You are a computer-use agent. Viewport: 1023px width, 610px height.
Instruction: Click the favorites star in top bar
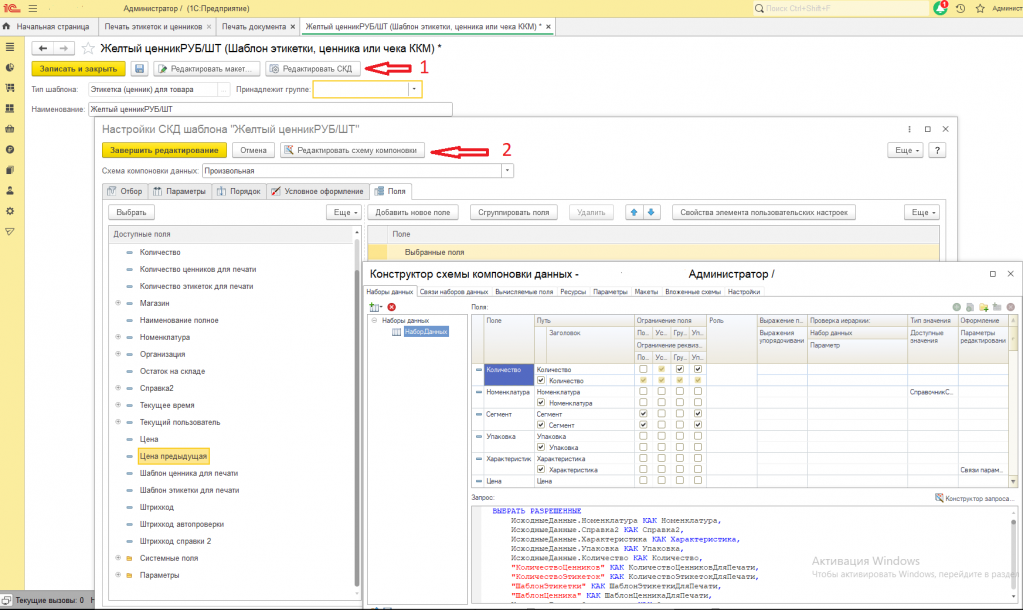click(979, 8)
